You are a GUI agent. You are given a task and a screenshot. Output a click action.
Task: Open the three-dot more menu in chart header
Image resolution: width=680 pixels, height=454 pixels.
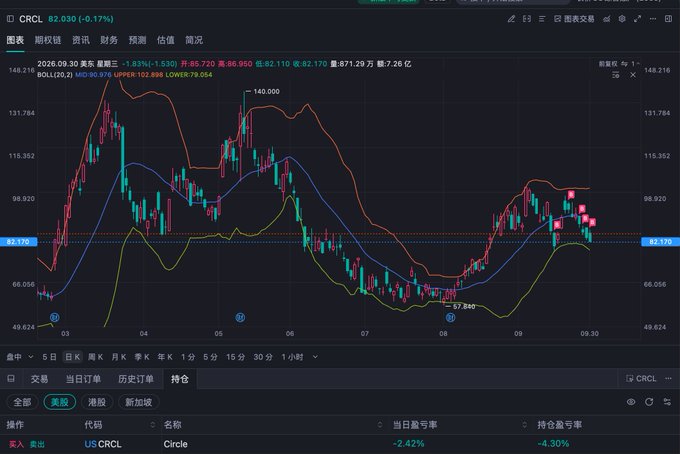[653, 19]
